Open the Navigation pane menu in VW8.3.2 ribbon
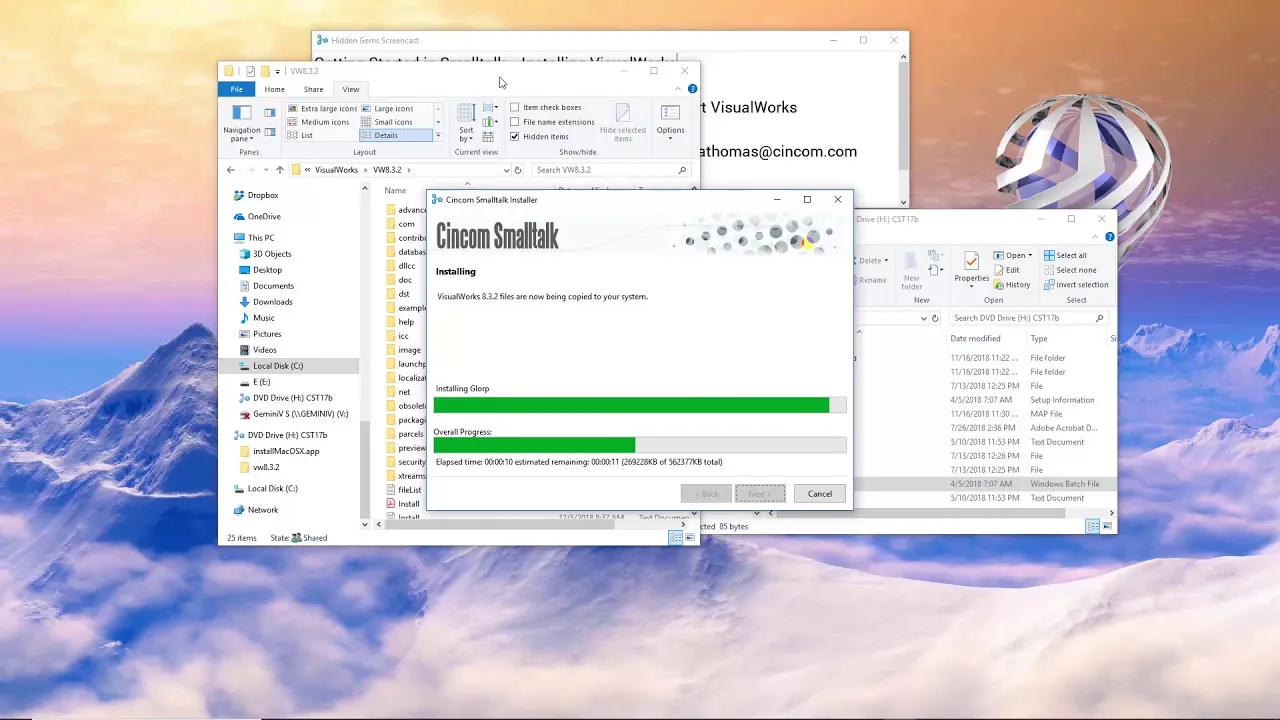1280x720 pixels. point(241,123)
